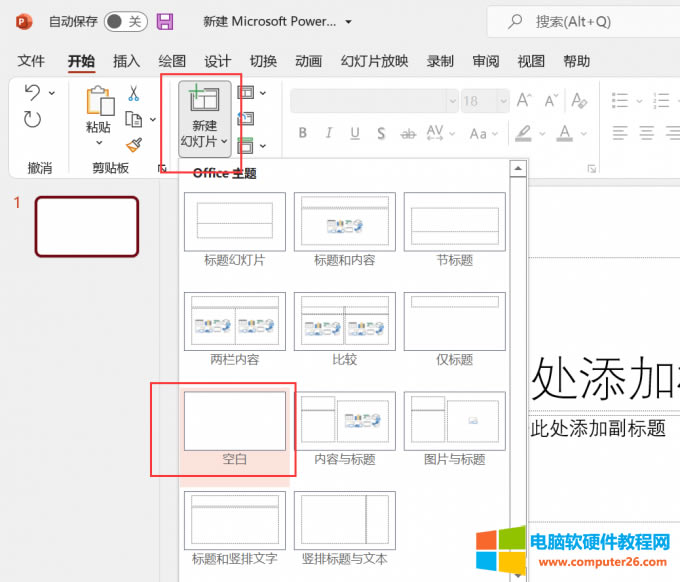
Task: Click the Undo arrow icon
Action: pos(32,93)
